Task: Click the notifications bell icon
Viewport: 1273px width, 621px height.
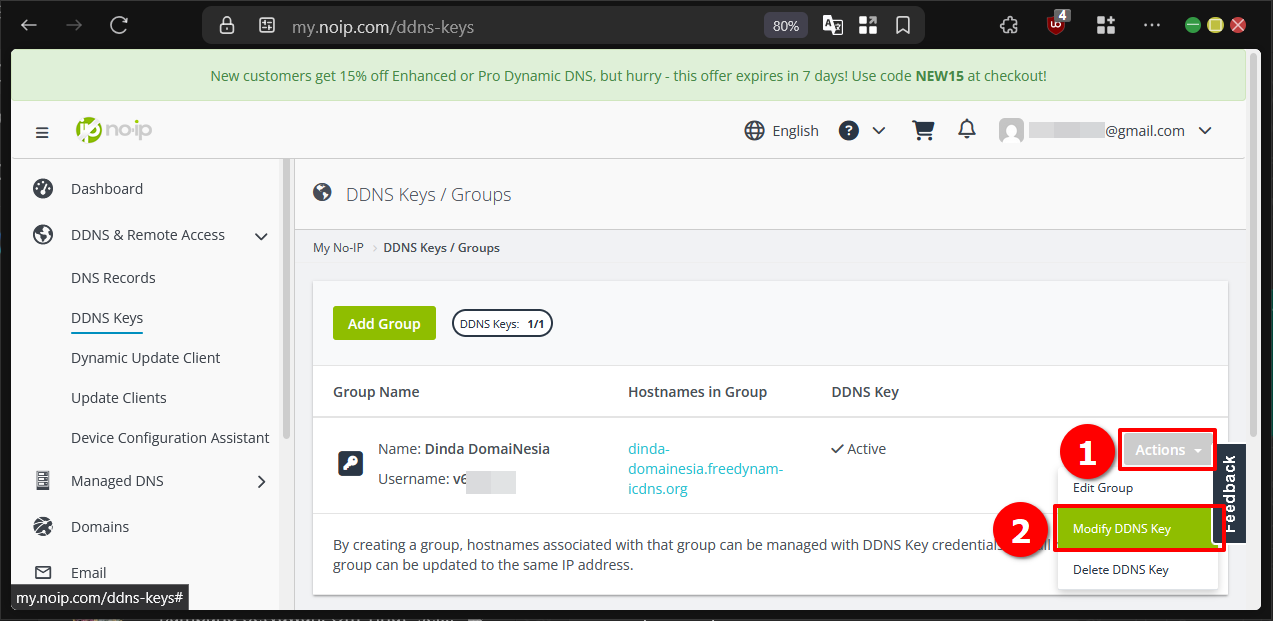Action: click(x=967, y=130)
